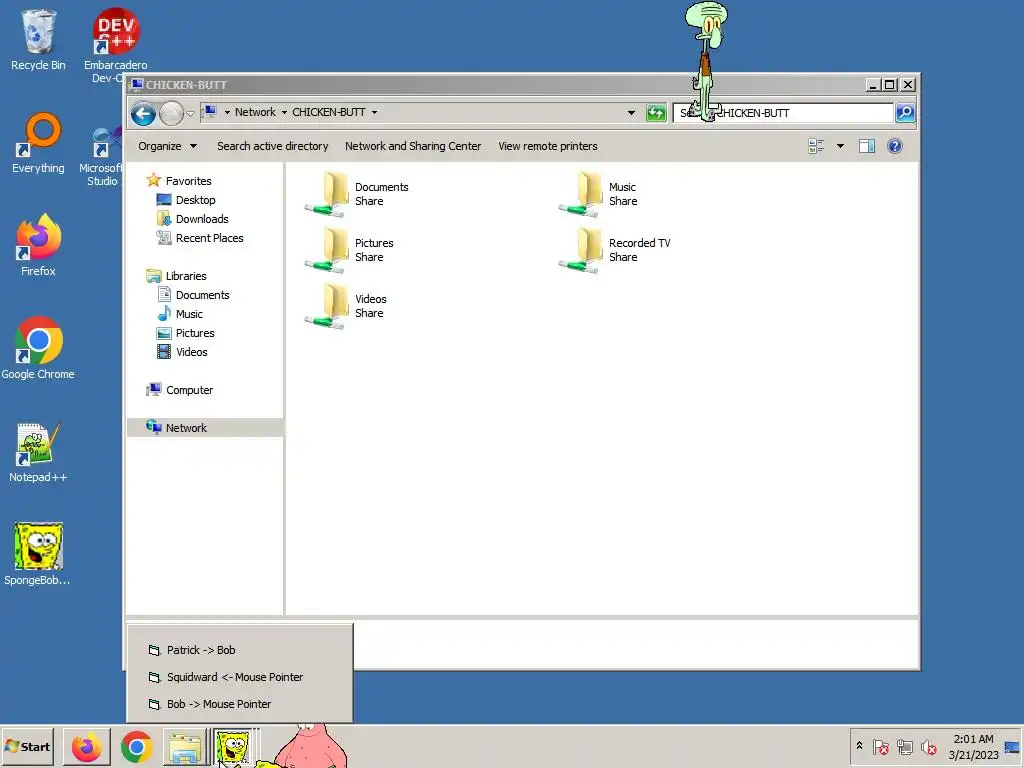Click Windows Explorer taskbar button
The height and width of the screenshot is (768, 1024).
coord(185,747)
